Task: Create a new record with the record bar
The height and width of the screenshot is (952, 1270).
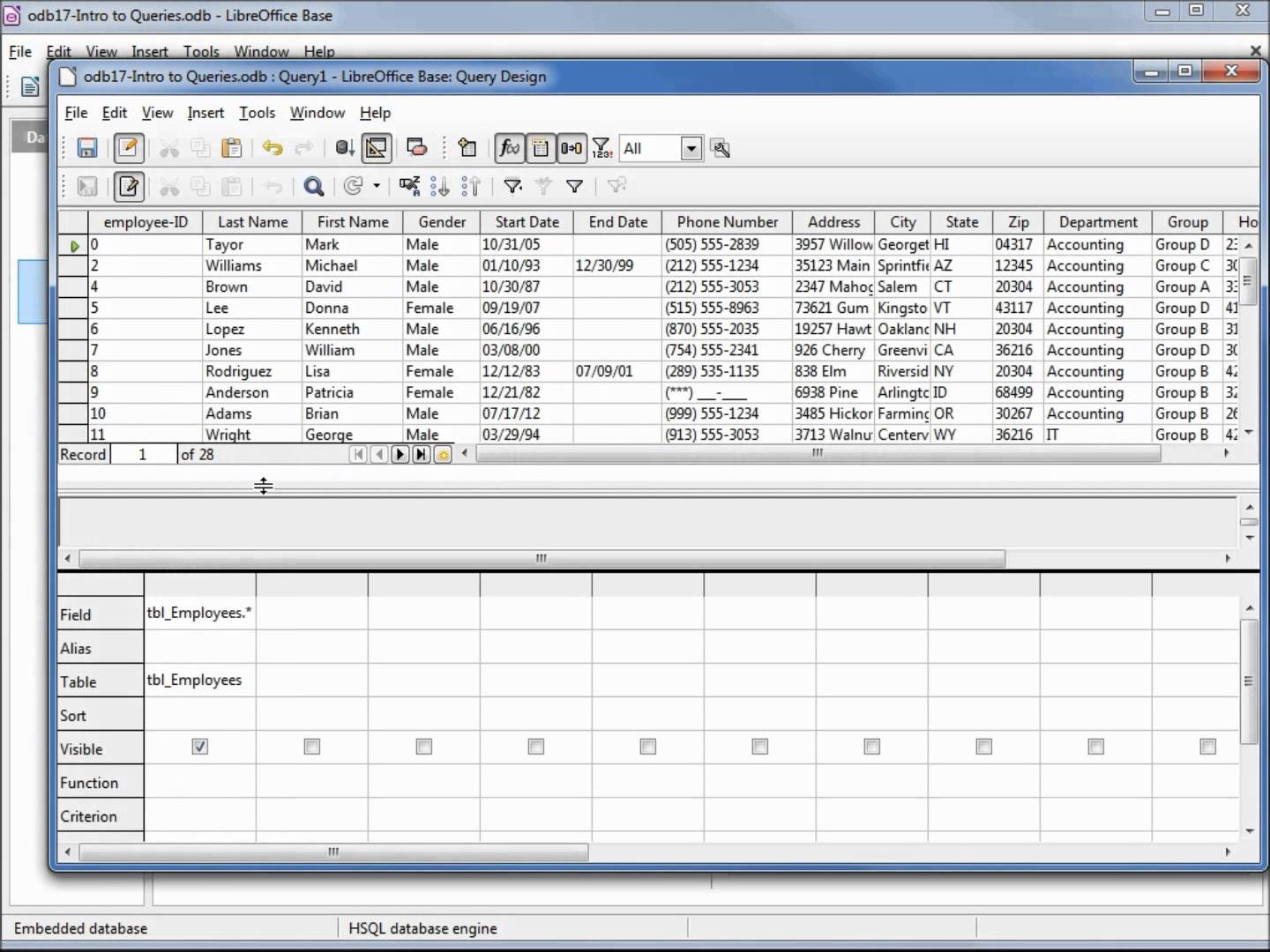Action: coord(444,454)
